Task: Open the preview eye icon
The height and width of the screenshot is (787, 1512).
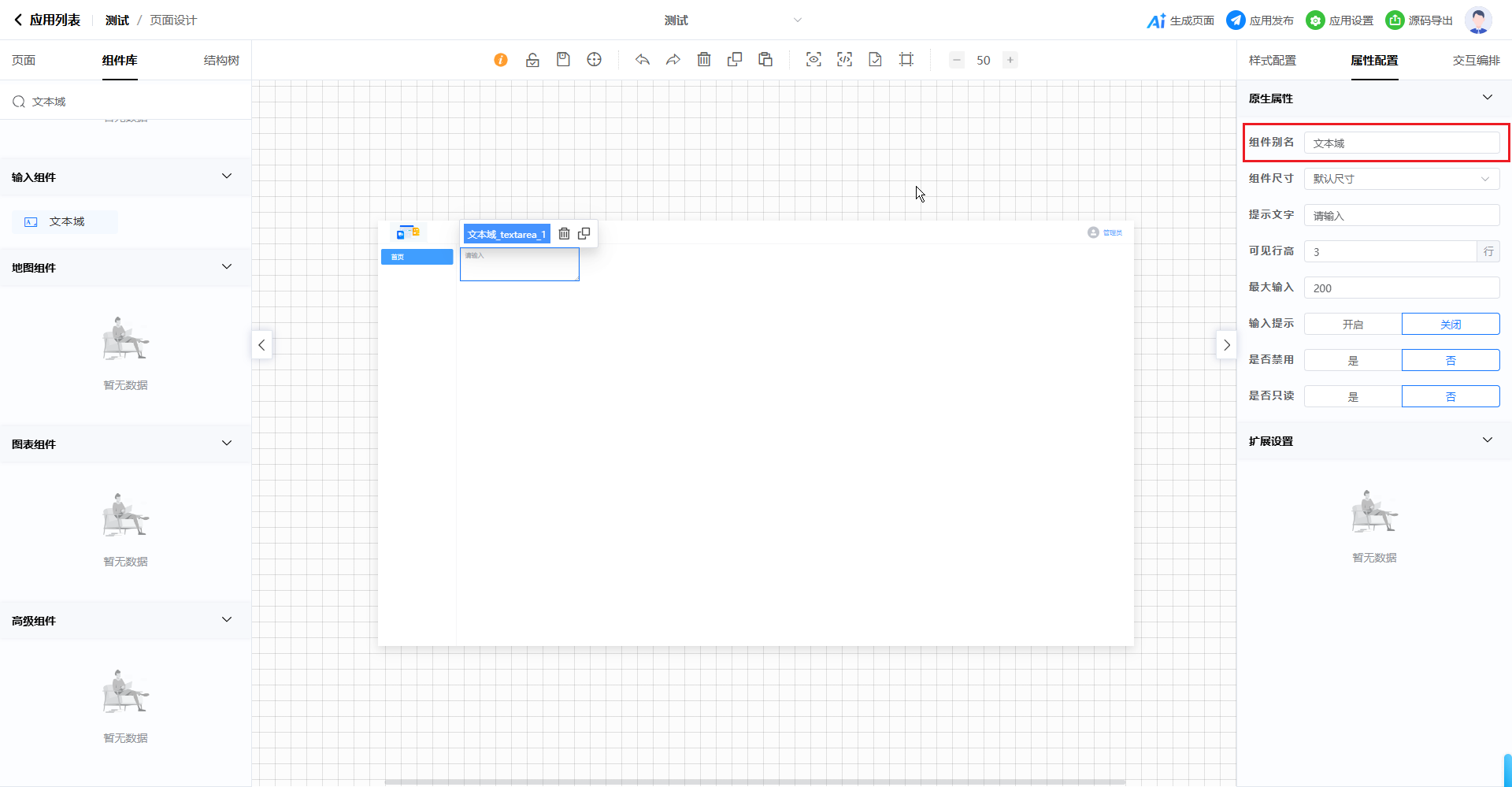Action: [x=813, y=60]
